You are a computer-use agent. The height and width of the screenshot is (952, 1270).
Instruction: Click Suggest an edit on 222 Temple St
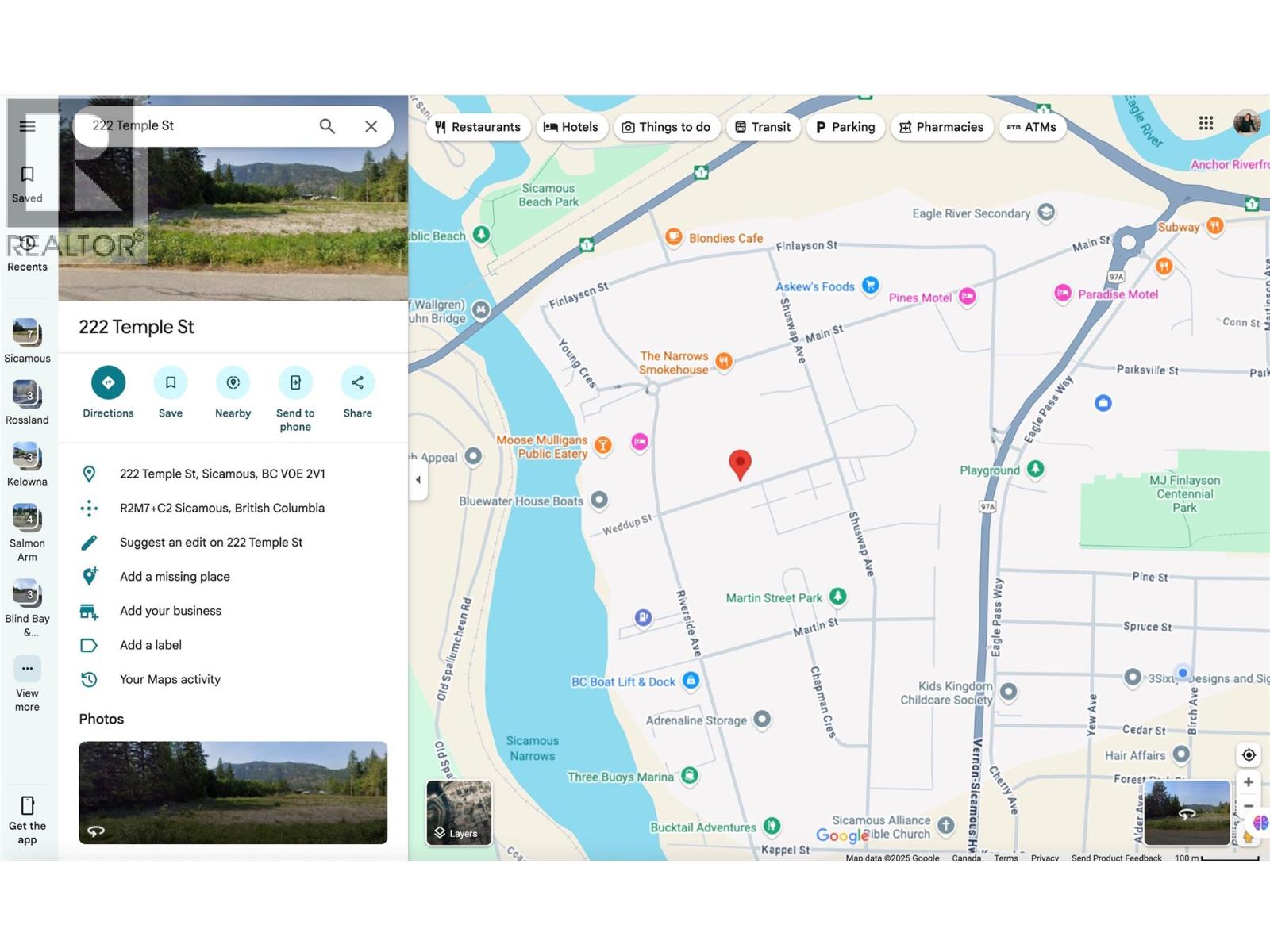click(x=211, y=542)
